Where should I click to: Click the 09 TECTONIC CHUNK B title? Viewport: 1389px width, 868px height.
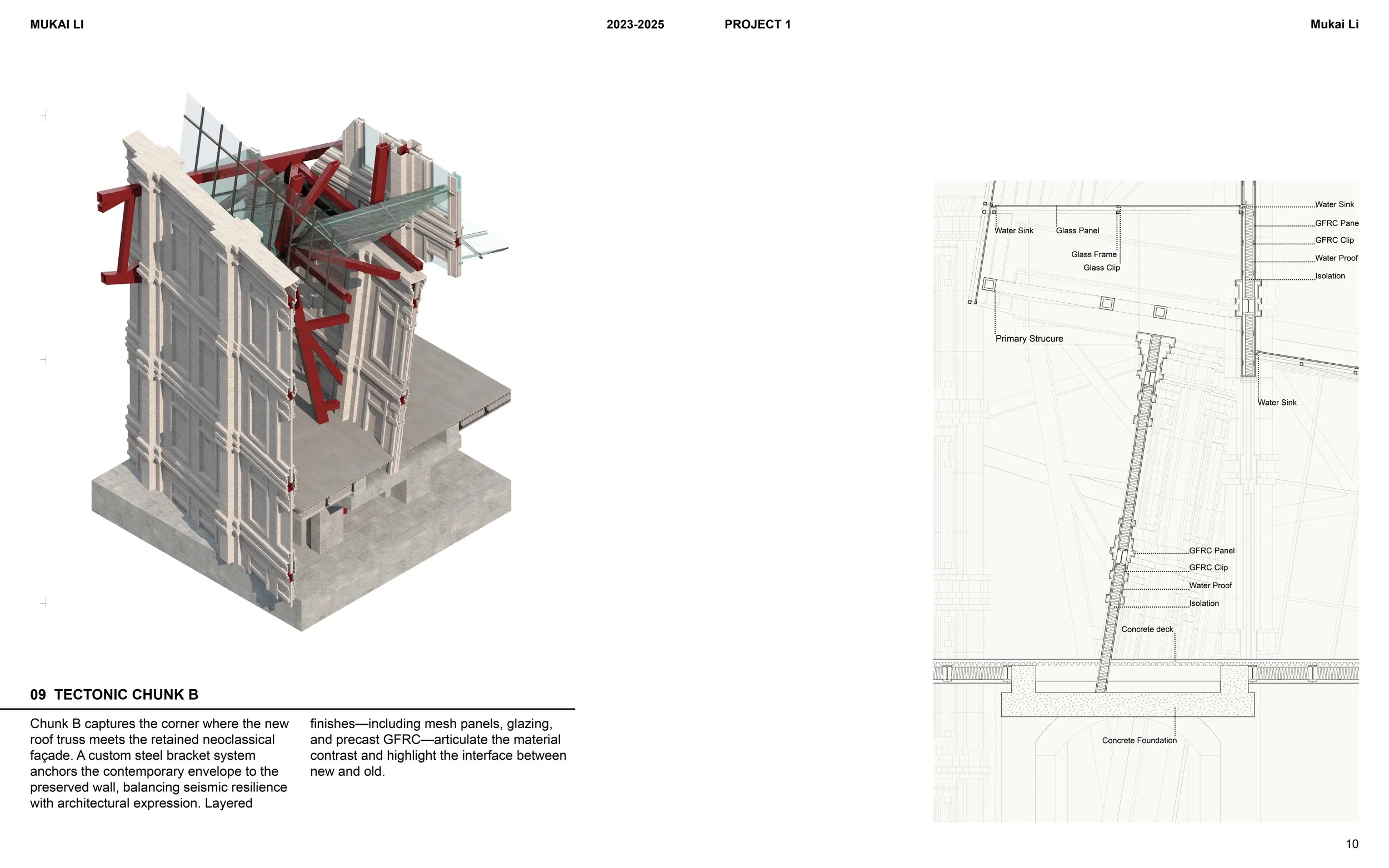click(x=114, y=695)
